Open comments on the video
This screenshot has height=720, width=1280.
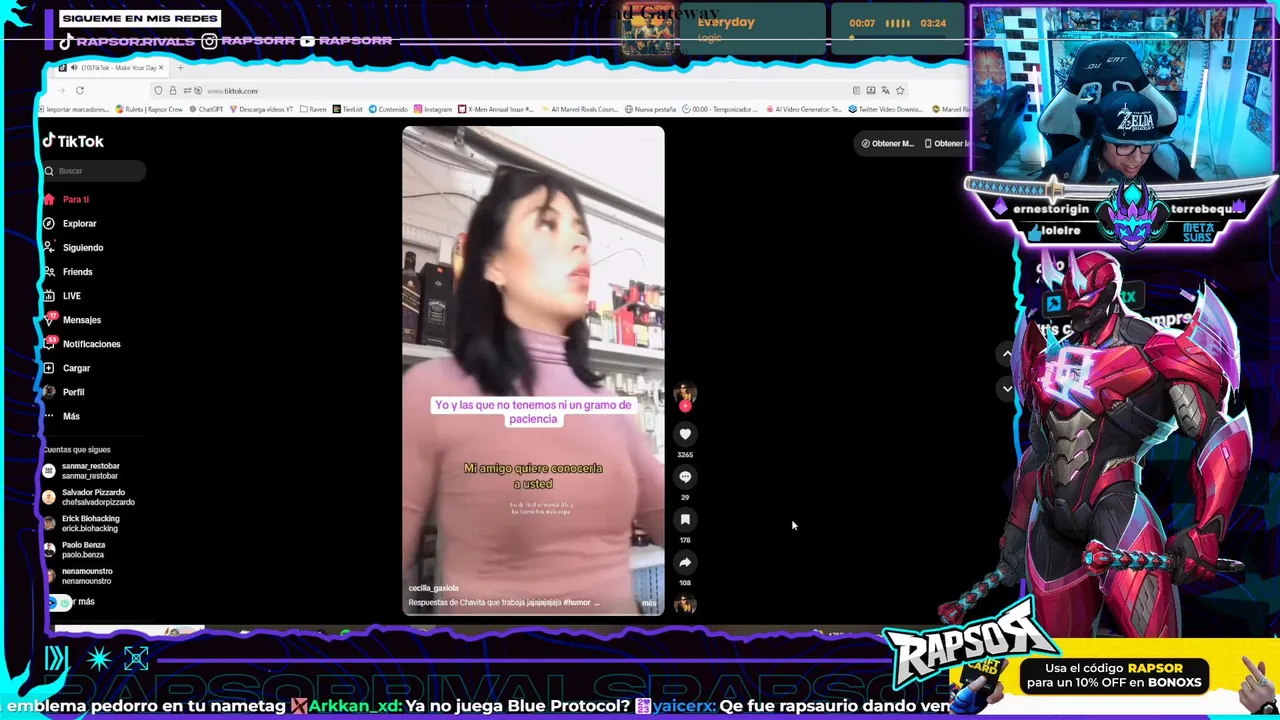click(685, 477)
